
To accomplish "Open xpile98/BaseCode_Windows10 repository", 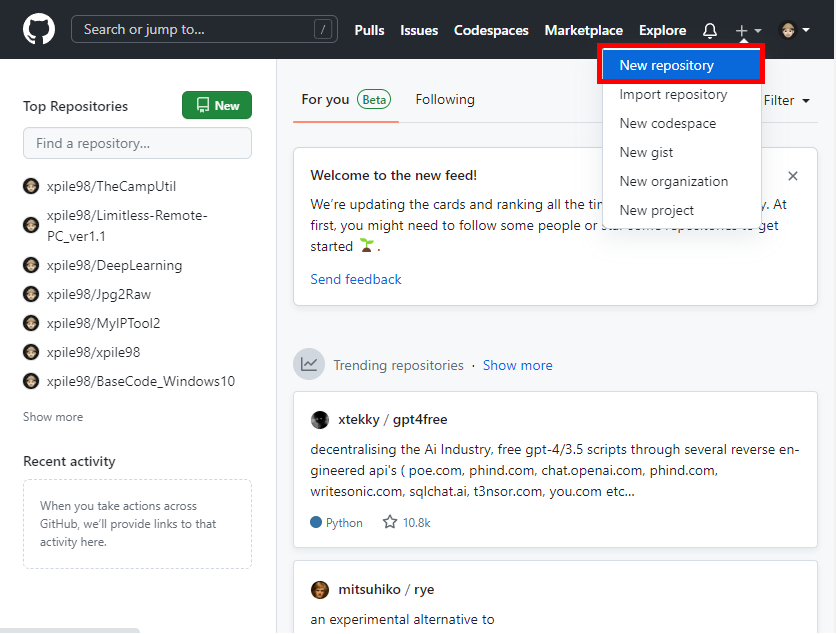I will tap(141, 381).
